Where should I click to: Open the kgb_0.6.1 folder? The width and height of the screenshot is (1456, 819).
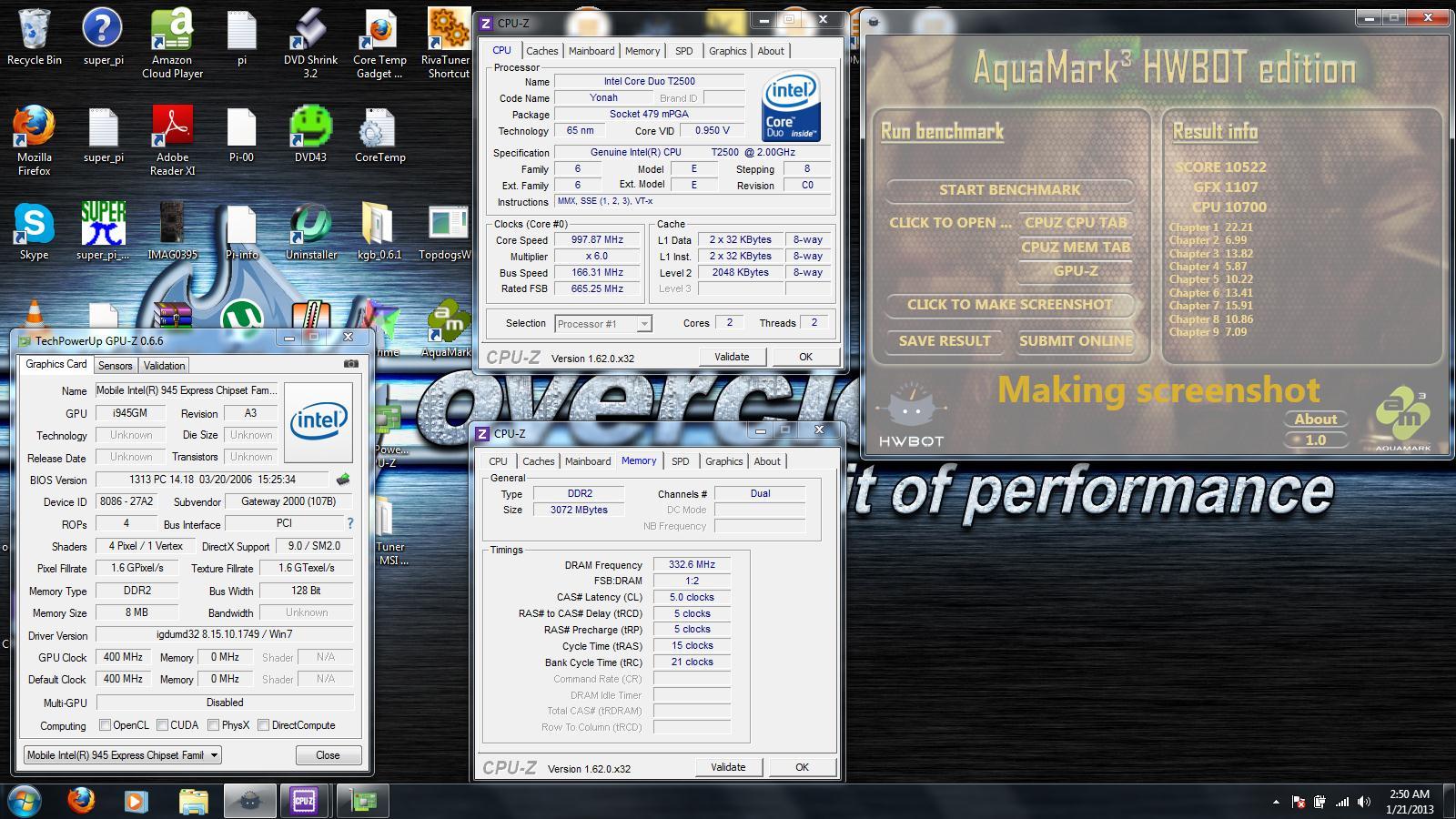pyautogui.click(x=379, y=231)
